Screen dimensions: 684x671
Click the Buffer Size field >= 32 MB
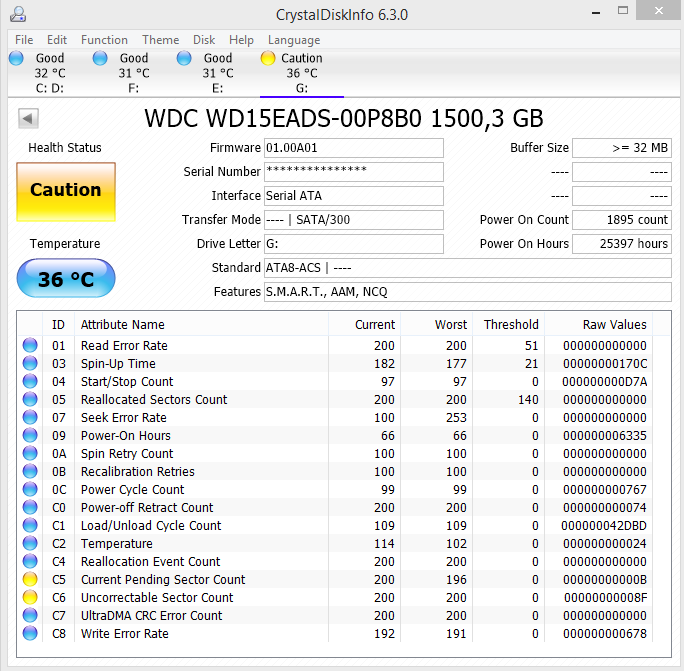click(x=622, y=148)
